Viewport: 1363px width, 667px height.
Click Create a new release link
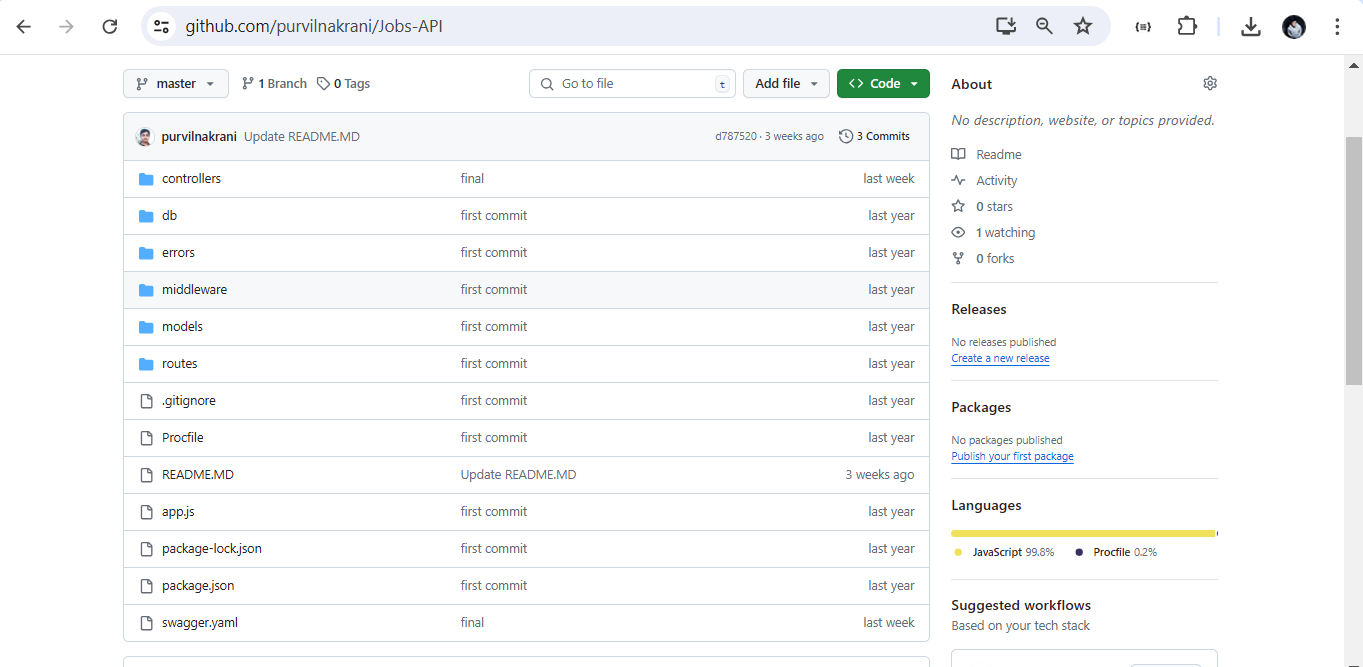1000,359
